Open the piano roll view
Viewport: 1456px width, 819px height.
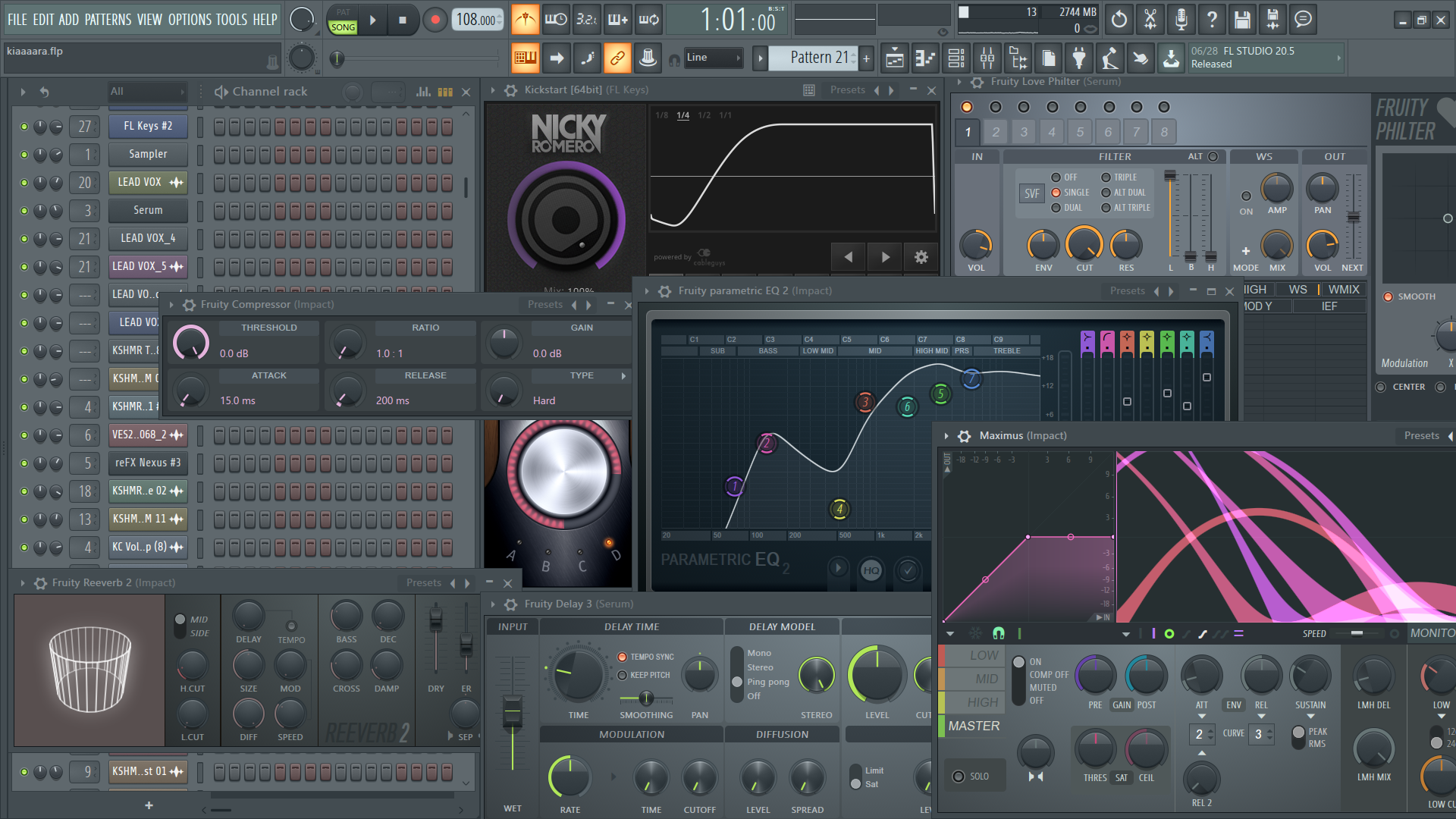tap(926, 58)
